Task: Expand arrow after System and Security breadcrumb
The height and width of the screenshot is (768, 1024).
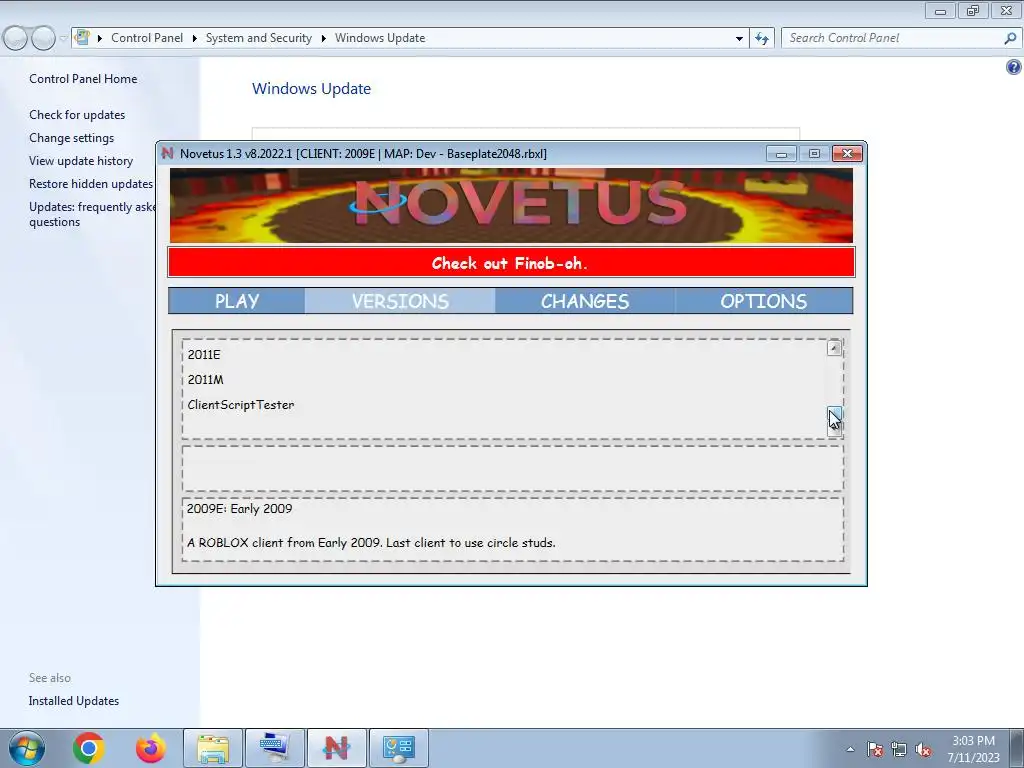Action: click(323, 38)
